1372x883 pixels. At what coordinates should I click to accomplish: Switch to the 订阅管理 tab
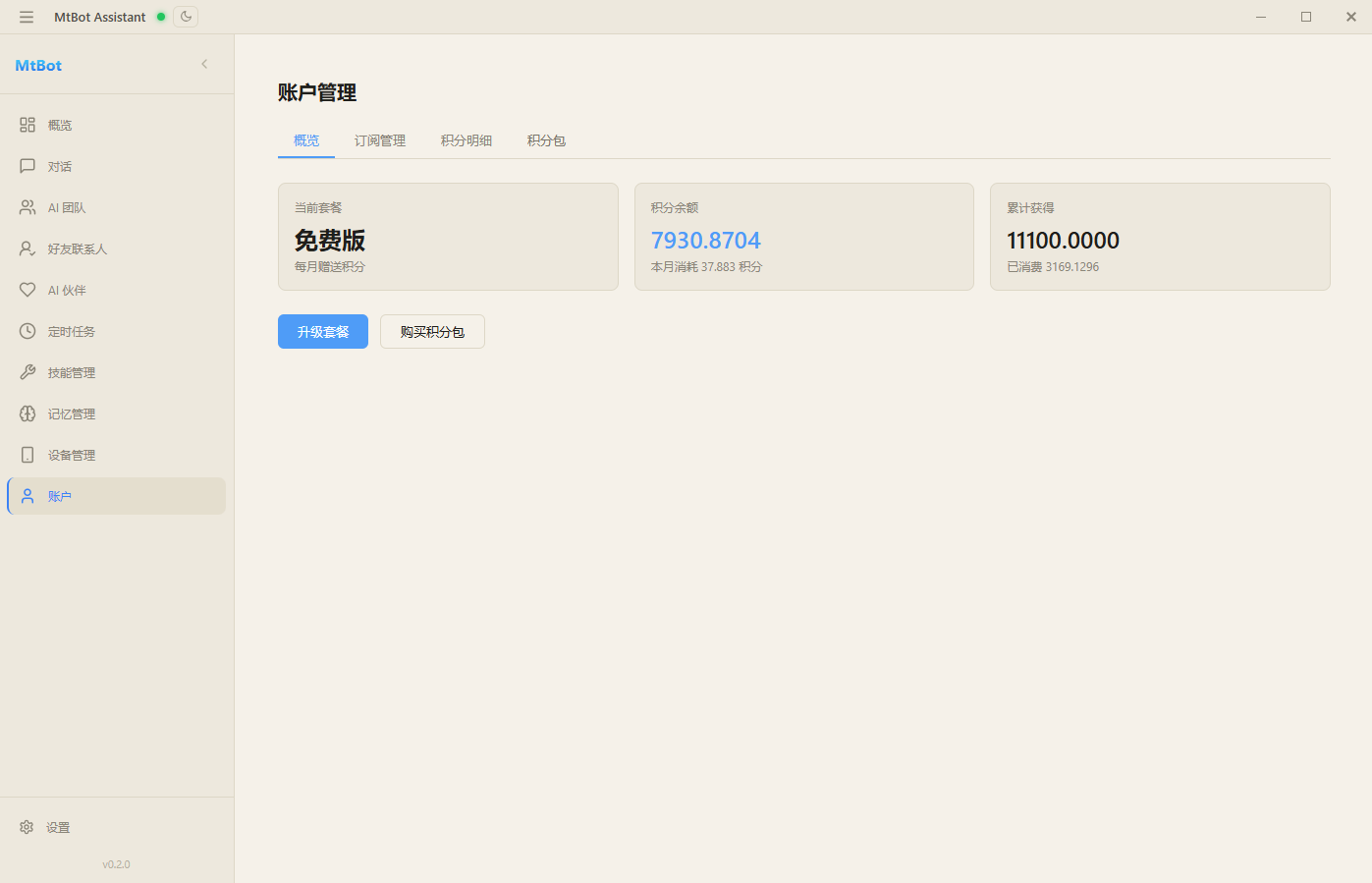(380, 140)
